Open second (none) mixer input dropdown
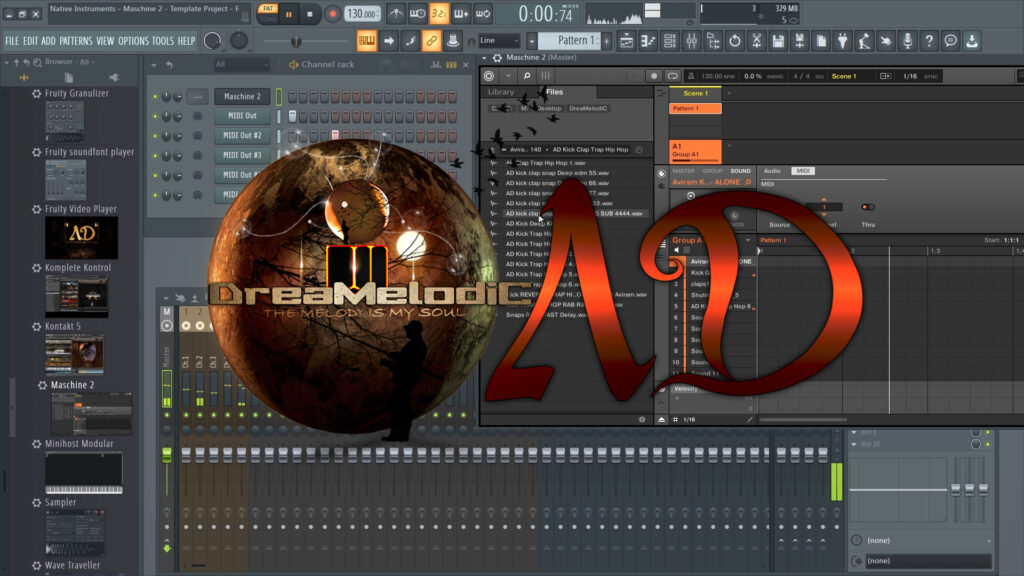The height and width of the screenshot is (576, 1024). coord(927,560)
